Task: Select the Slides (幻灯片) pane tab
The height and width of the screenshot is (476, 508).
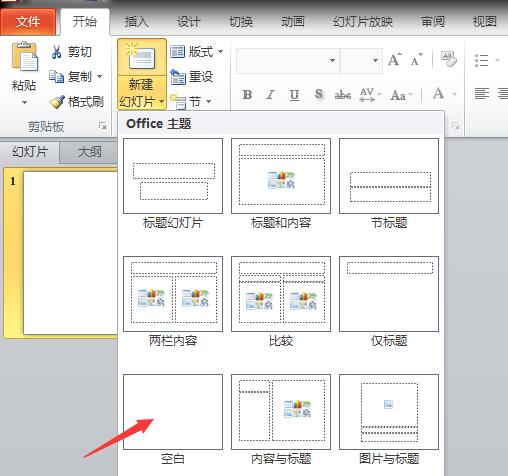Action: (x=30, y=152)
